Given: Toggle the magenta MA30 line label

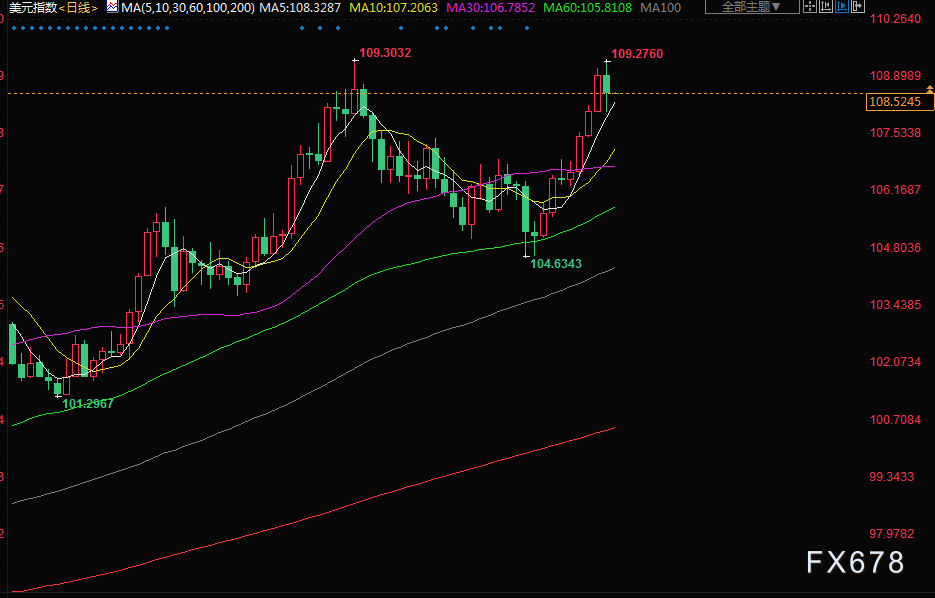Looking at the screenshot, I should (x=490, y=7).
